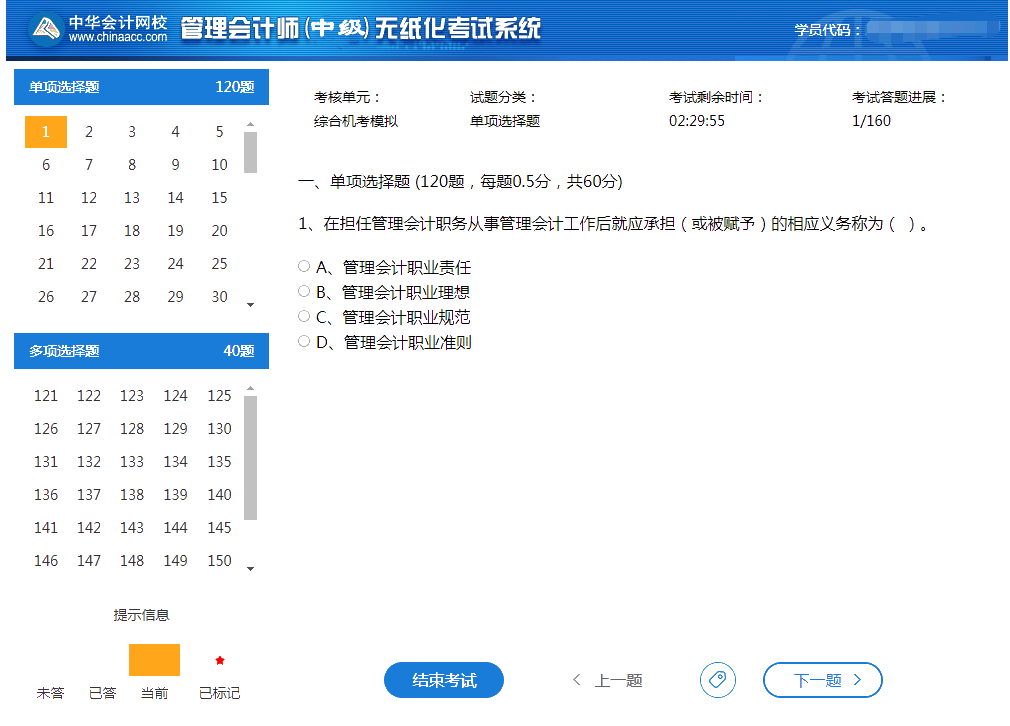Screen dimensions: 1010x726
Task: Click the right chevron inside 下一题 button
Action: [x=857, y=680]
